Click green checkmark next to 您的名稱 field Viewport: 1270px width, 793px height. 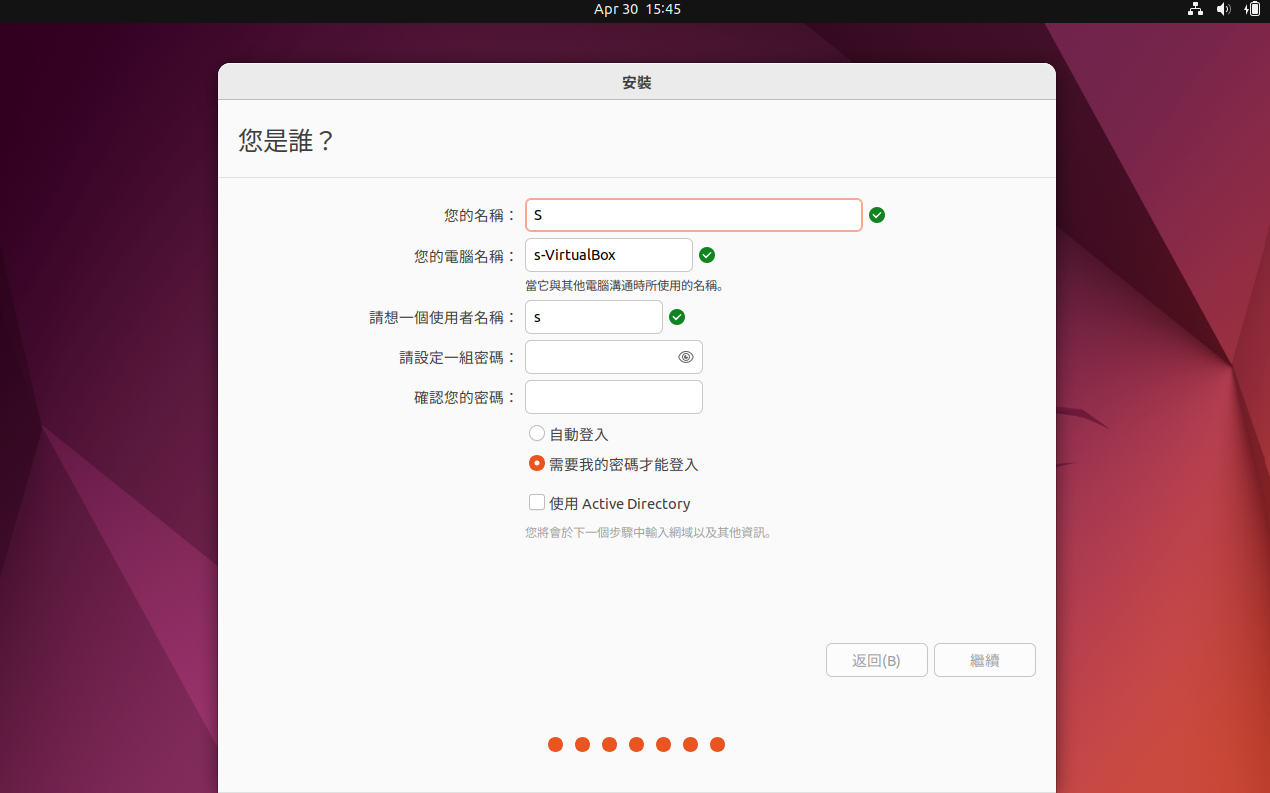coord(877,215)
